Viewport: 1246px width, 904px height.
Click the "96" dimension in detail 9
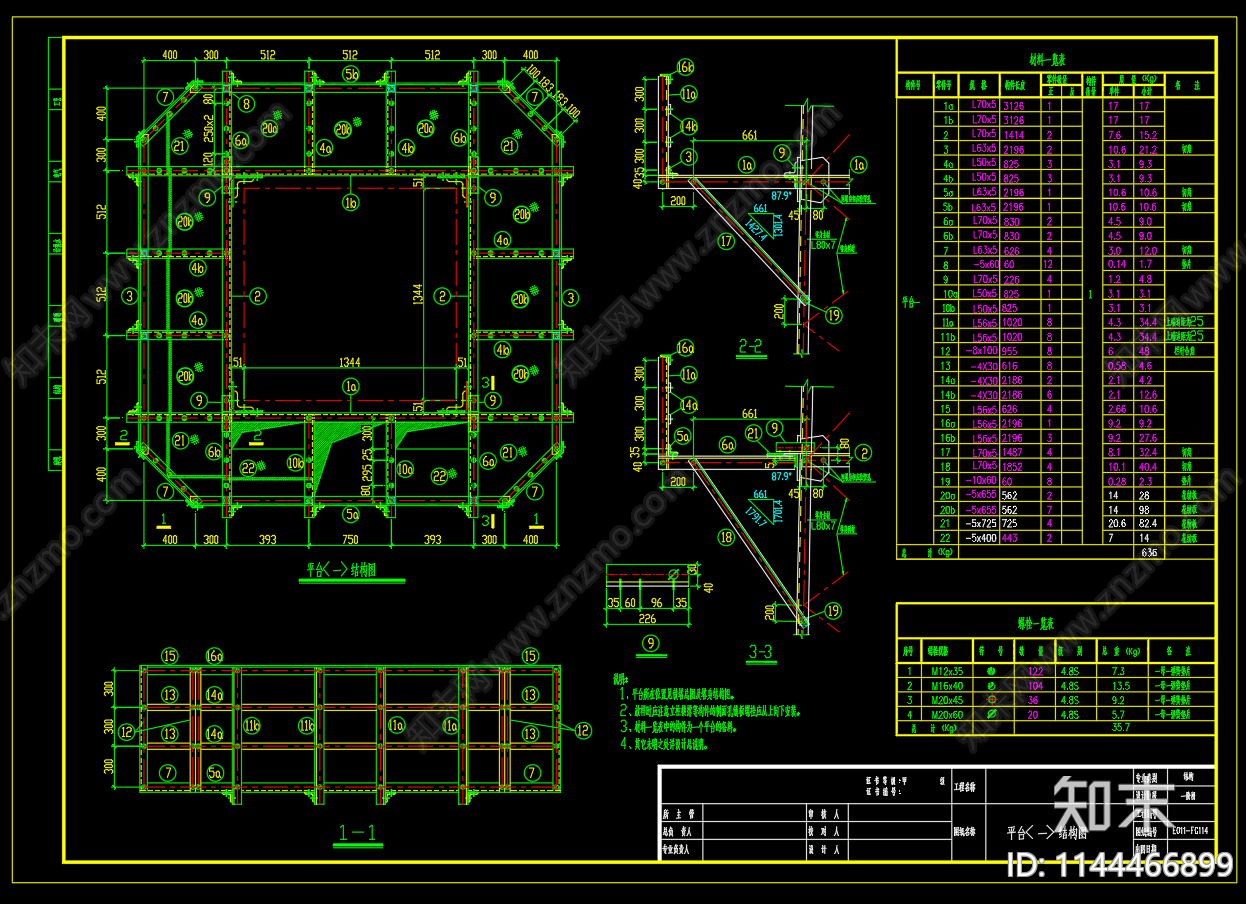coord(656,602)
